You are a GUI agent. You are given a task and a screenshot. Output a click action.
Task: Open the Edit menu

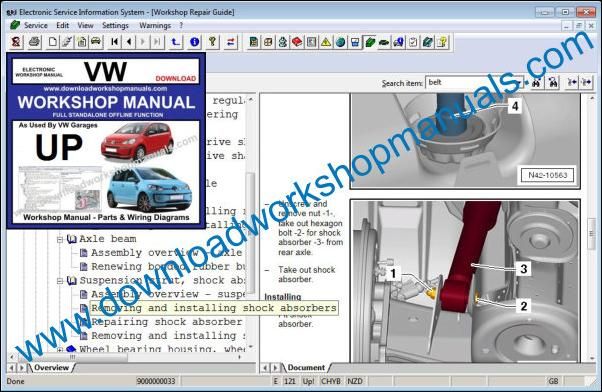coord(63,25)
